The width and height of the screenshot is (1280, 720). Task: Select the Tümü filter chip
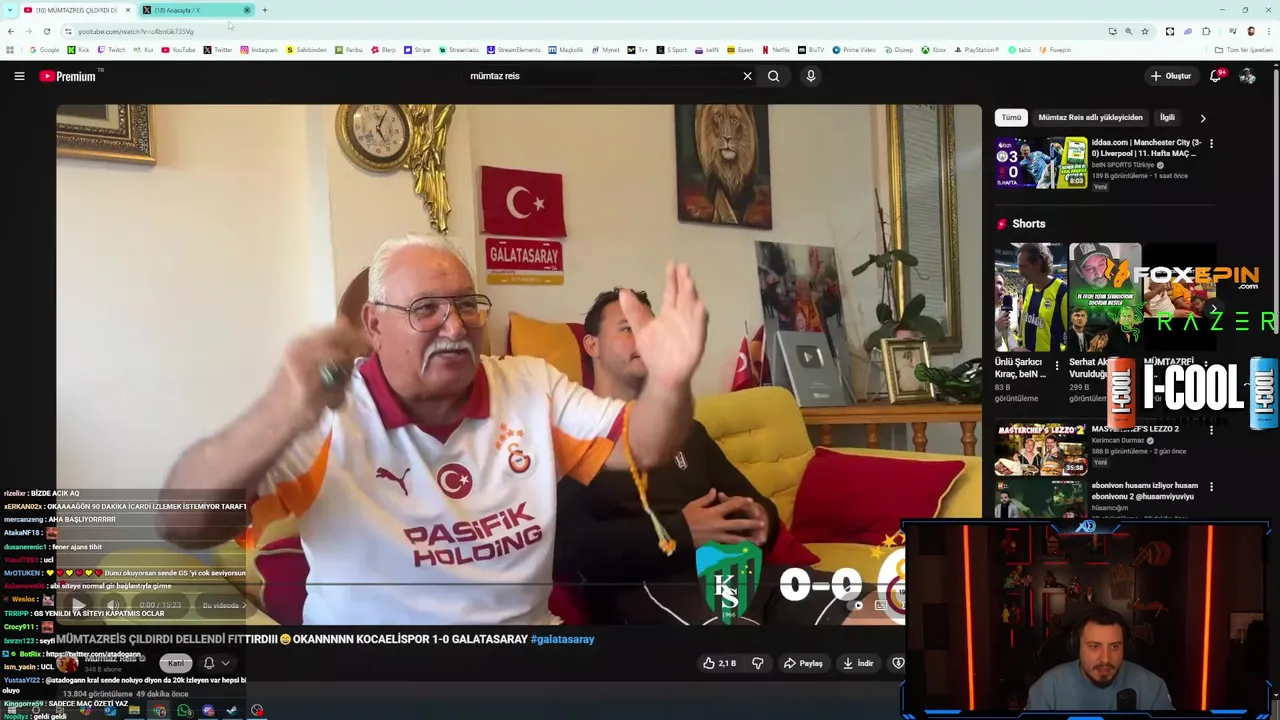click(x=1012, y=118)
